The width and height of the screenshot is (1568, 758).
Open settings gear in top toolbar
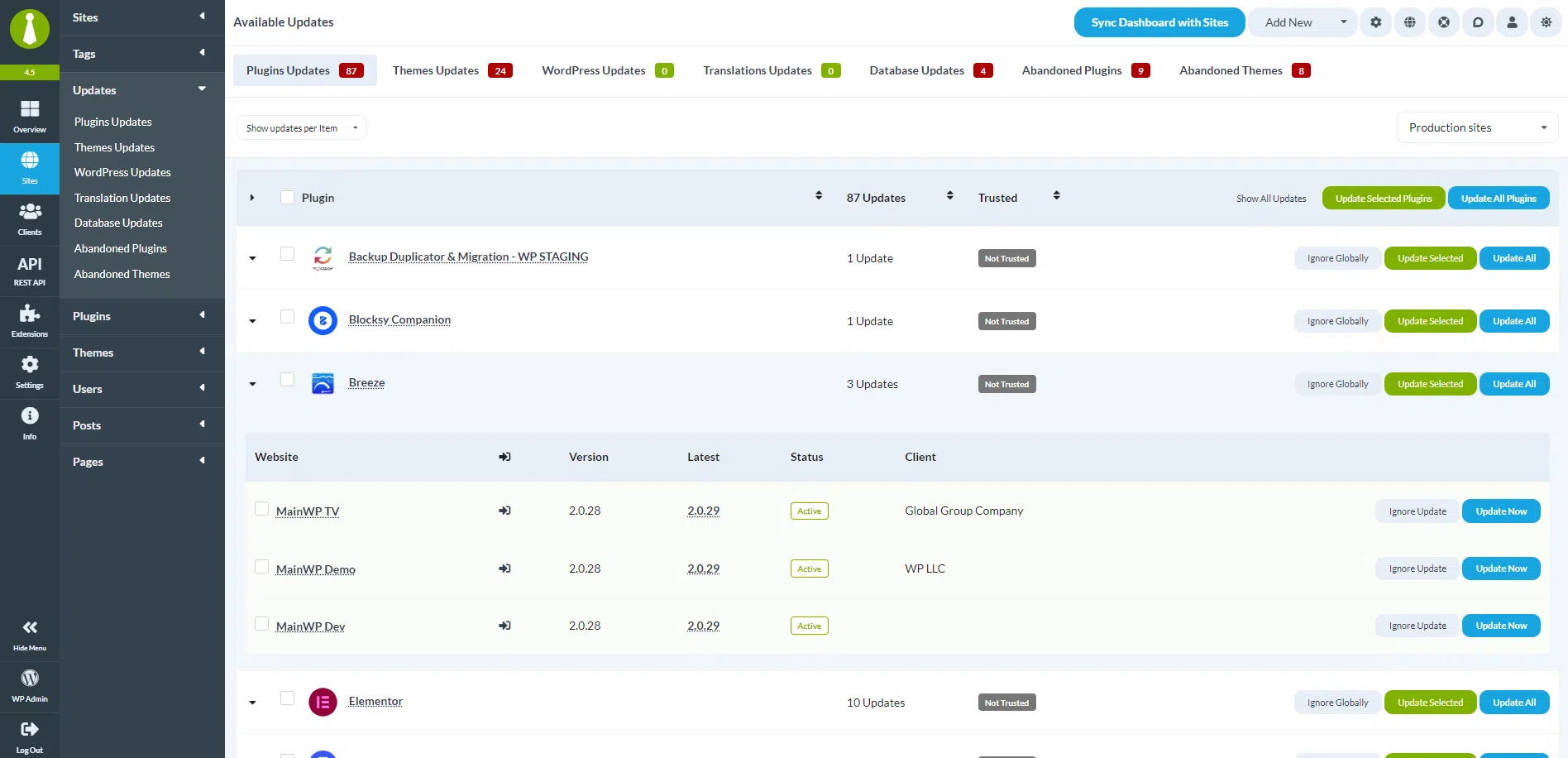(x=1376, y=22)
